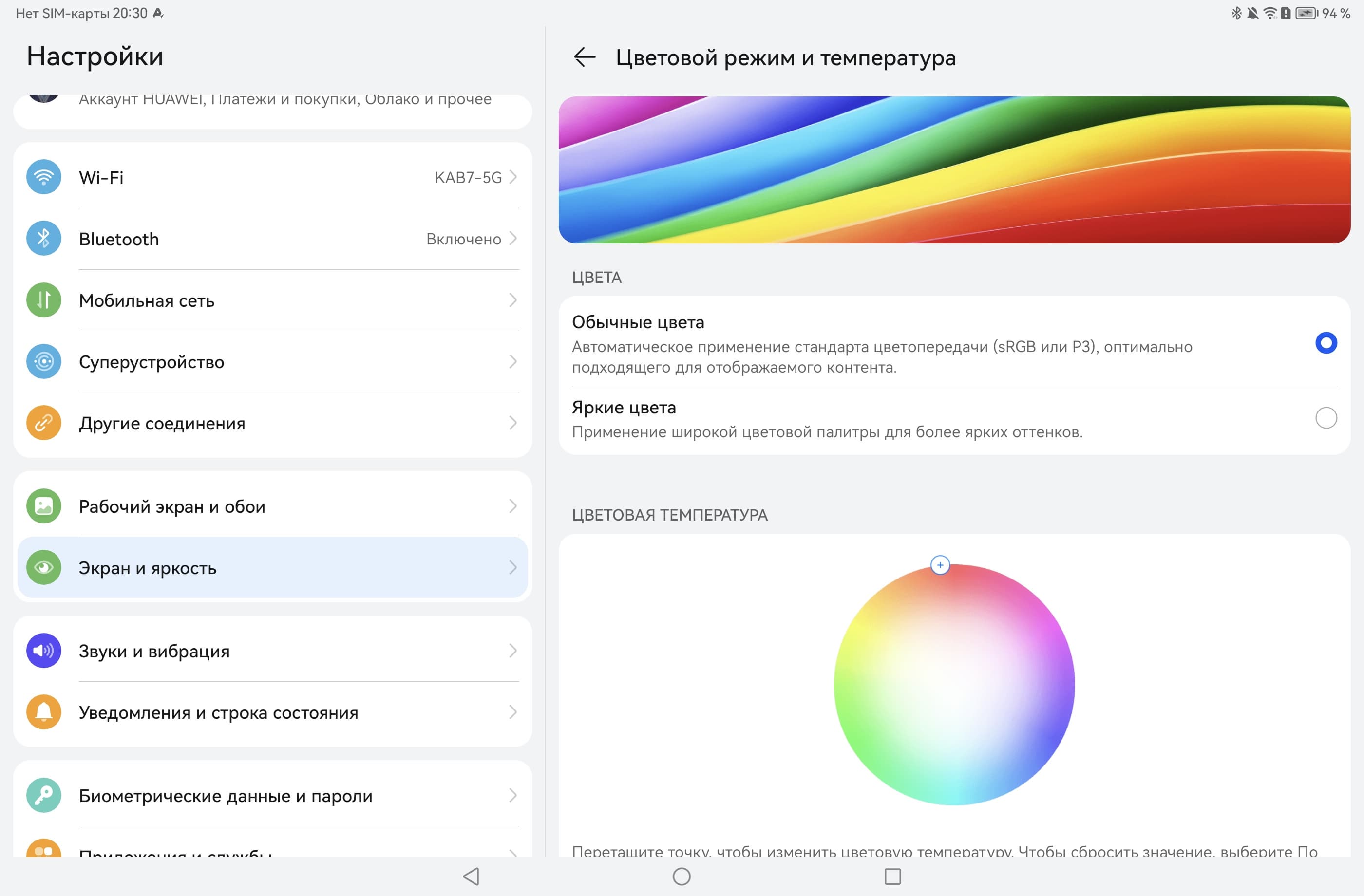Select the Яркие цвета radio button

pyautogui.click(x=1326, y=418)
